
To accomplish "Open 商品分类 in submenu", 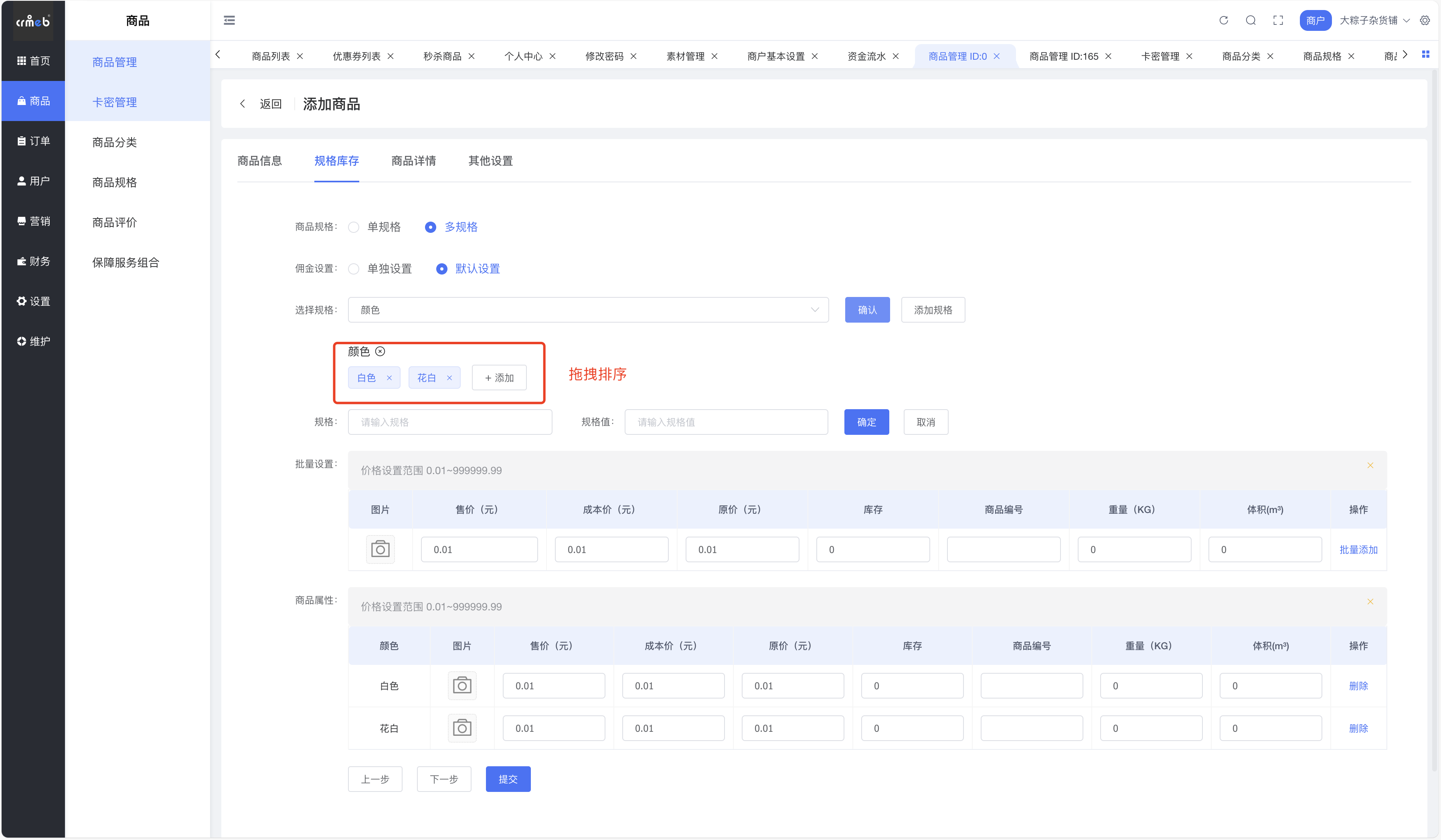I will (137, 142).
